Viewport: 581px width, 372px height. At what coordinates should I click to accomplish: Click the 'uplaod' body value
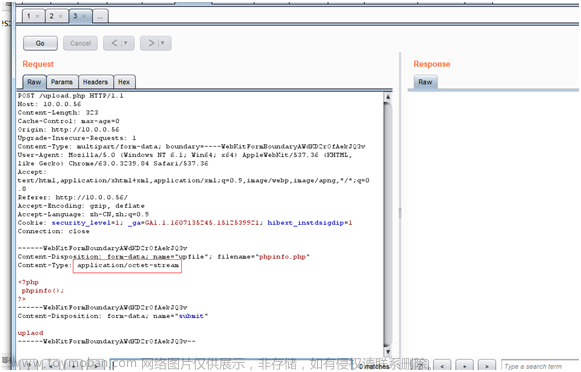point(30,333)
